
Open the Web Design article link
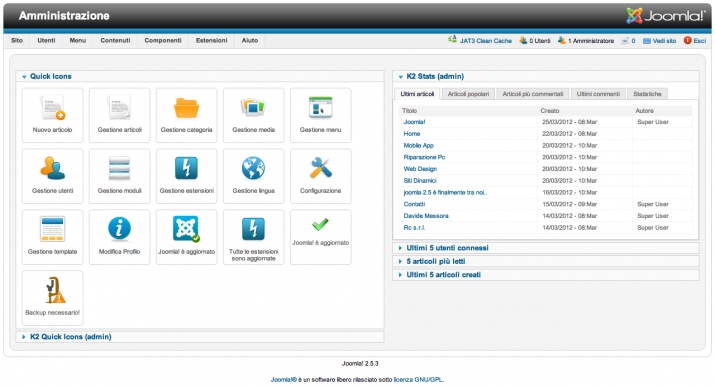420,169
